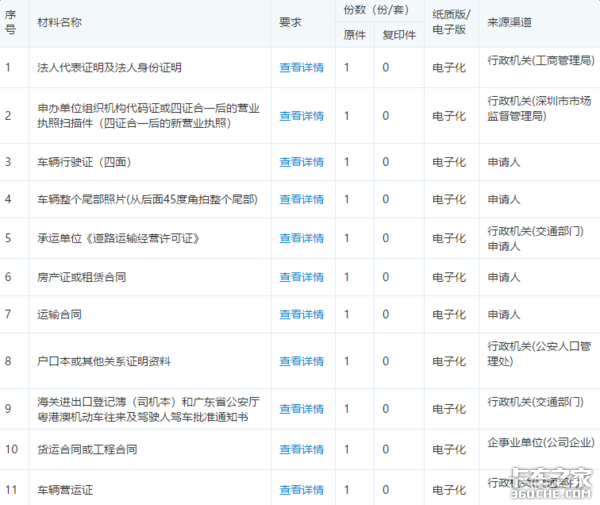Screen dimensions: 600x505
Task: Select the 复印件 sub-header
Action: click(x=399, y=35)
